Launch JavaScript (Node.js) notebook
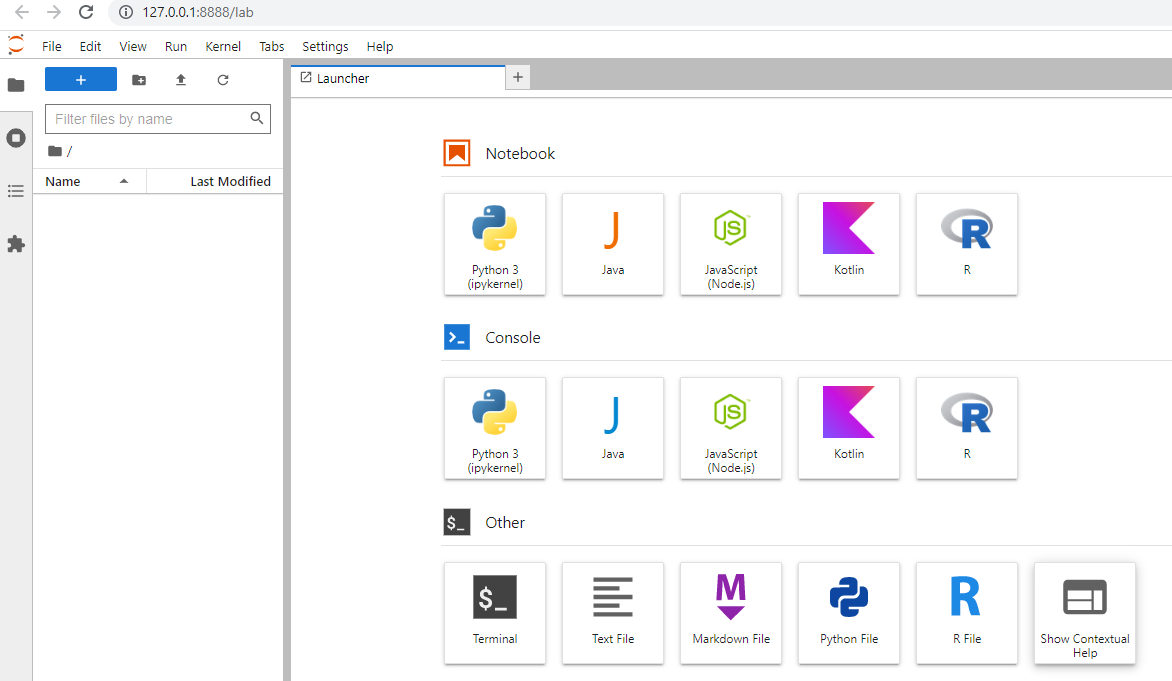Screen dimensions: 1172x681 click(x=731, y=244)
